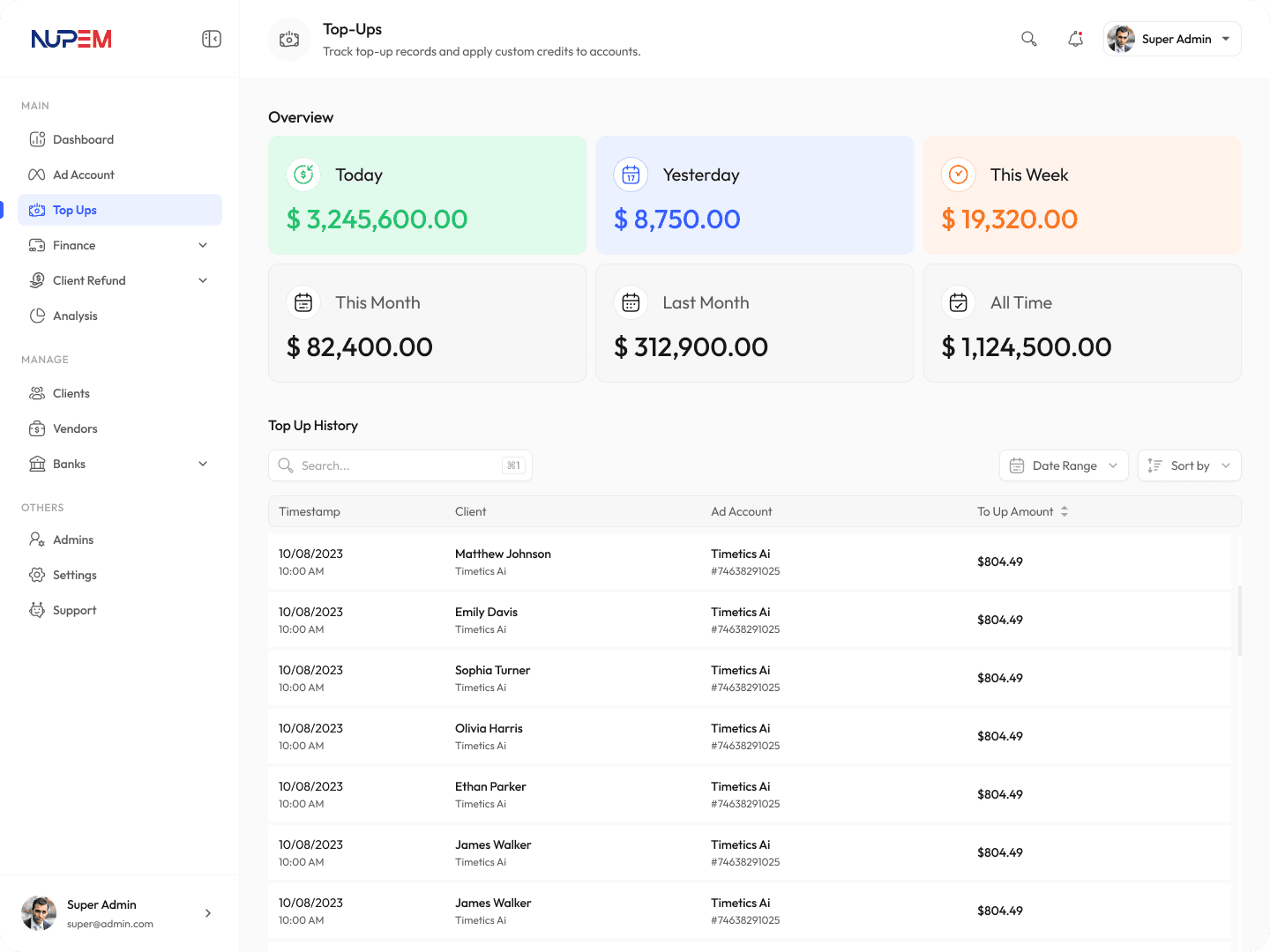Screen dimensions: 1270x952
Task: Go to Dashboard in the sidebar
Action: pyautogui.click(x=84, y=139)
